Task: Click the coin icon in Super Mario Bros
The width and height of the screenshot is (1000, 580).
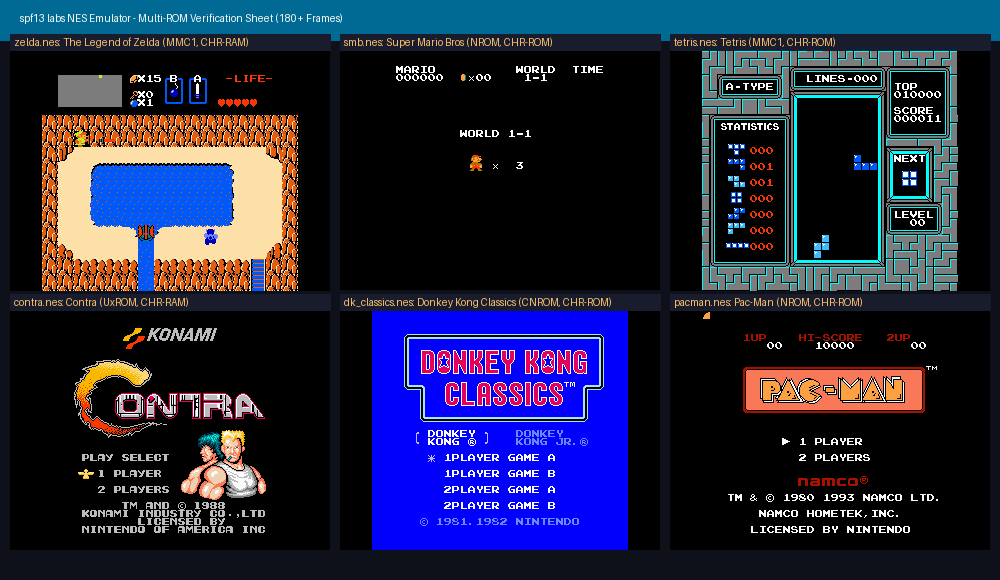Action: (x=463, y=77)
